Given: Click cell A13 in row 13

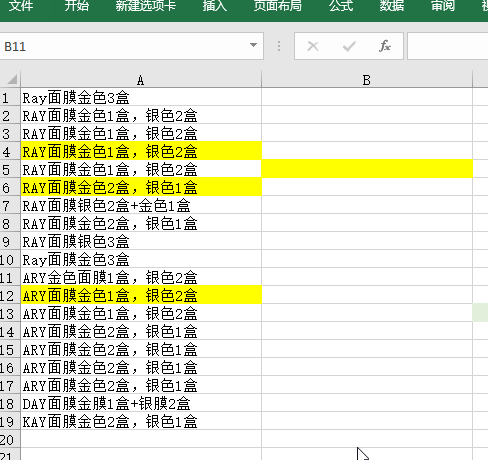Looking at the screenshot, I should pos(141,314).
